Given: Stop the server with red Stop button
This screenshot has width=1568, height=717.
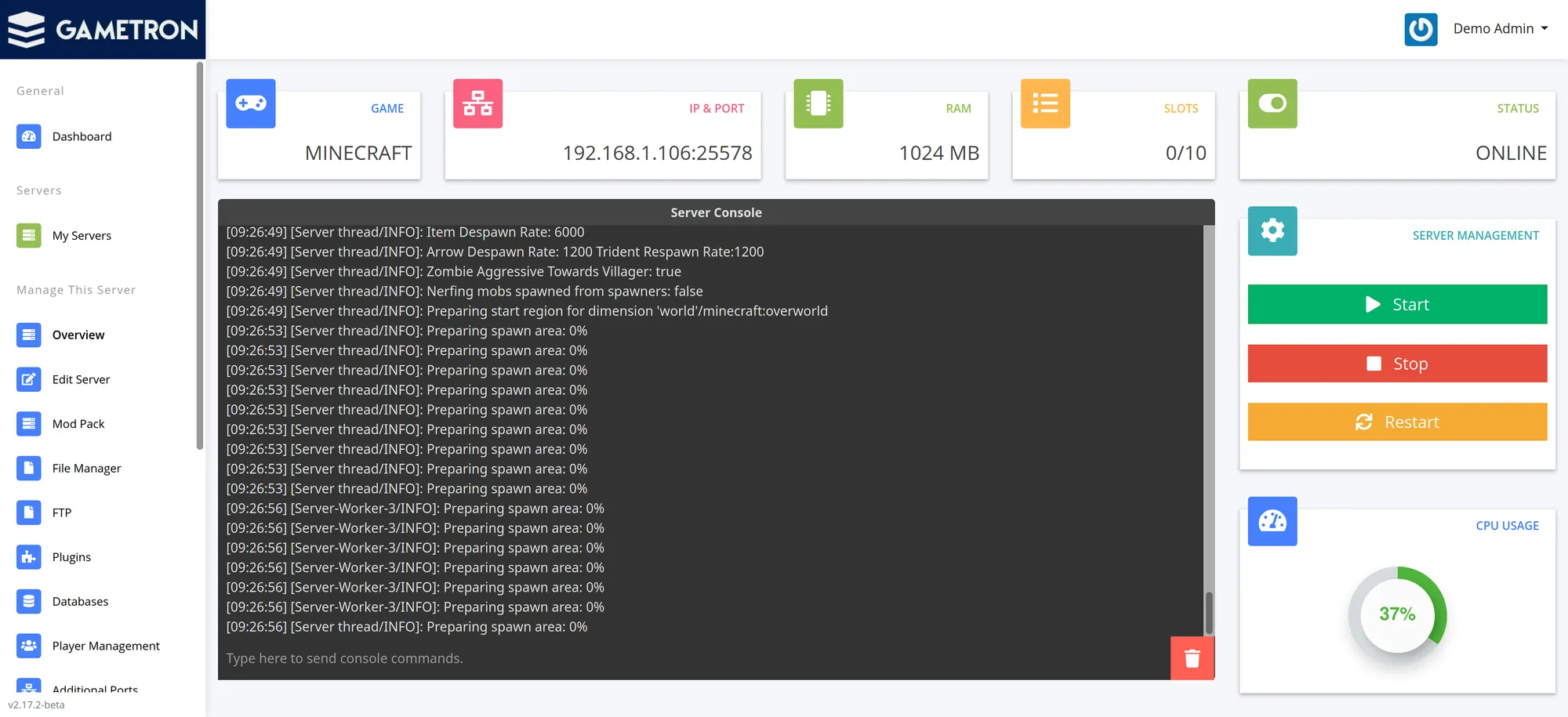Looking at the screenshot, I should (1397, 364).
